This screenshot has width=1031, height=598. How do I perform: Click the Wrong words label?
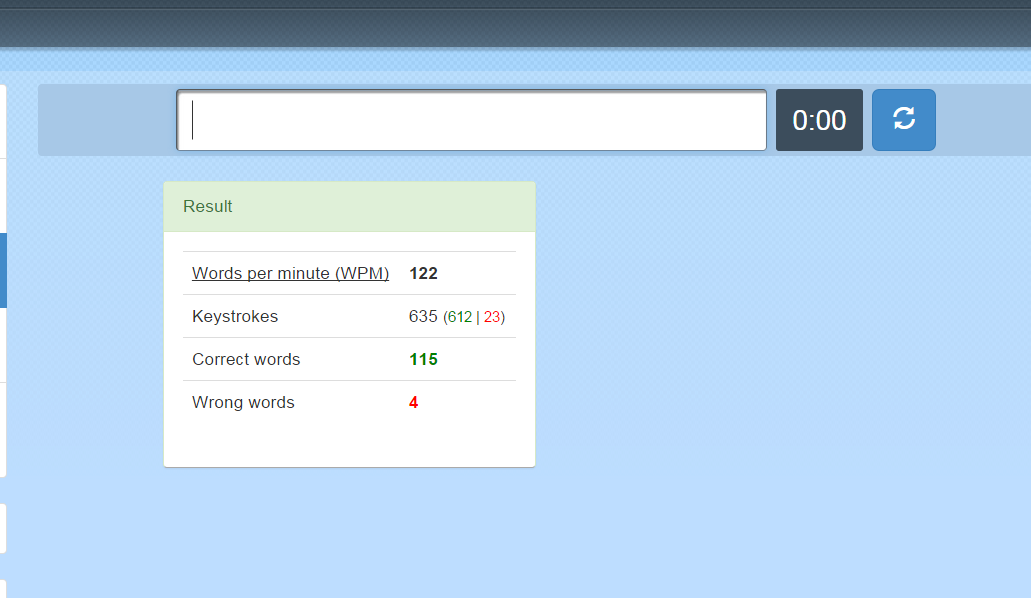pyautogui.click(x=243, y=402)
